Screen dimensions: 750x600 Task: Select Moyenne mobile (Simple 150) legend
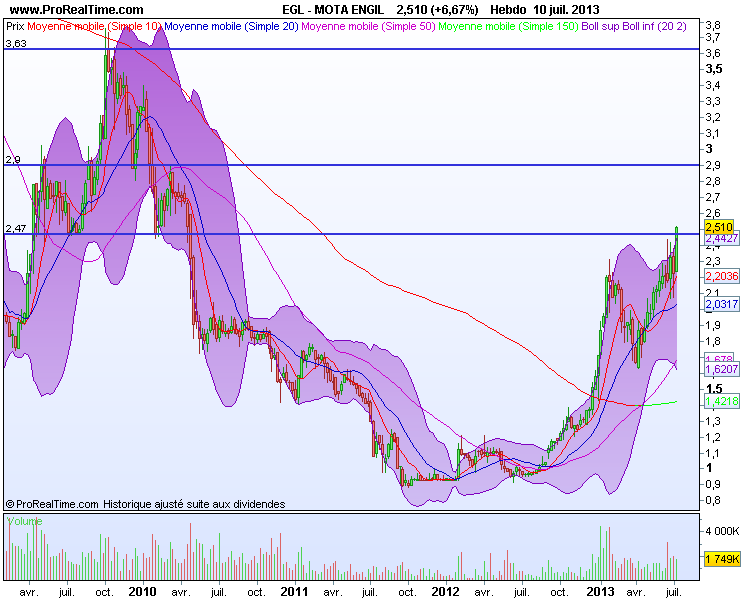coord(508,26)
